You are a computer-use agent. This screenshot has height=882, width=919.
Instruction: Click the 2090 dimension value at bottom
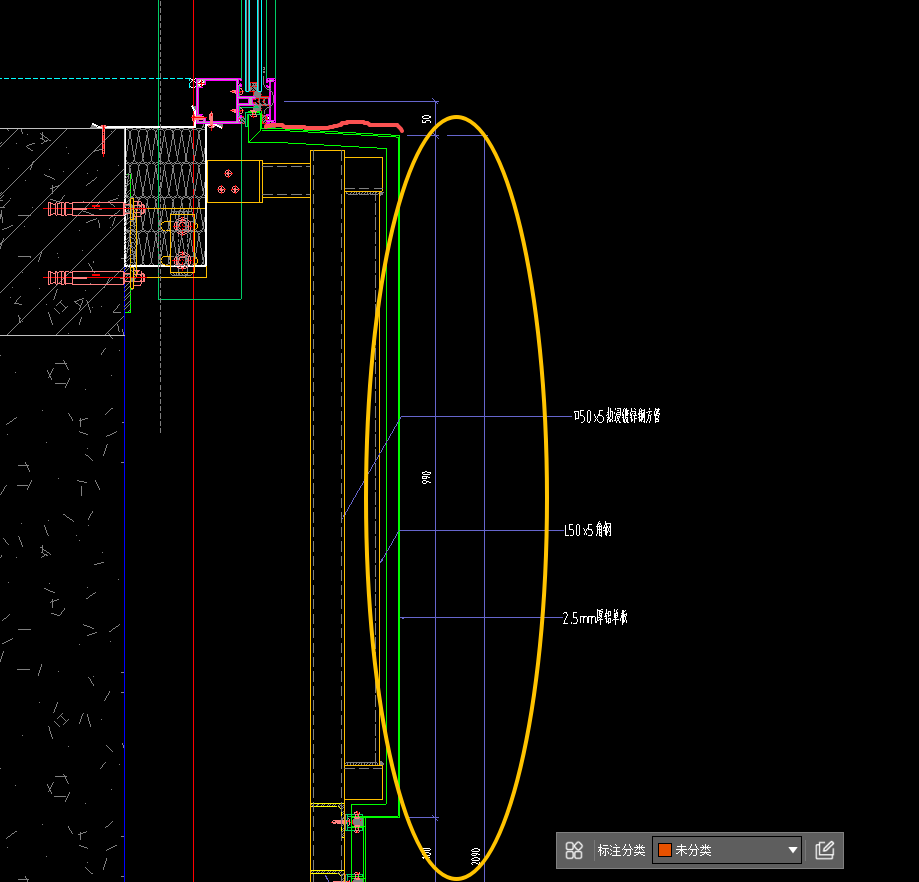pos(475,856)
